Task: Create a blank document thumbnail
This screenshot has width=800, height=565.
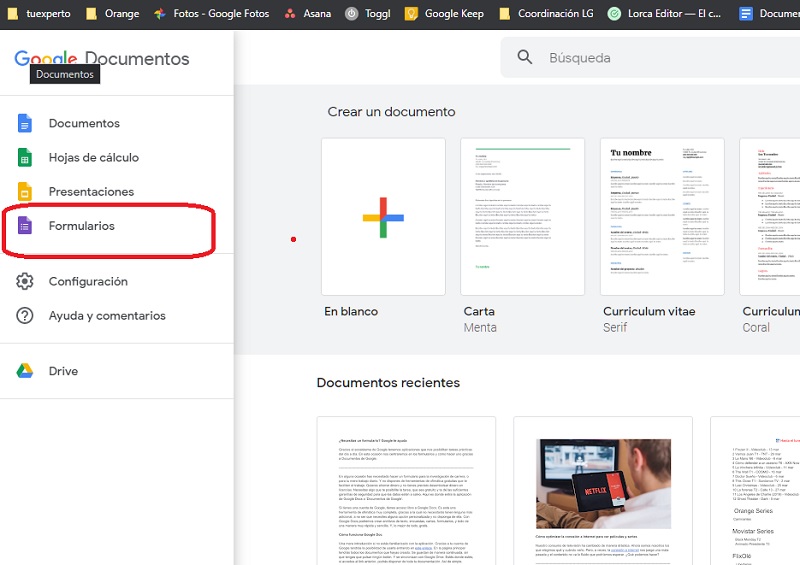Action: (383, 217)
